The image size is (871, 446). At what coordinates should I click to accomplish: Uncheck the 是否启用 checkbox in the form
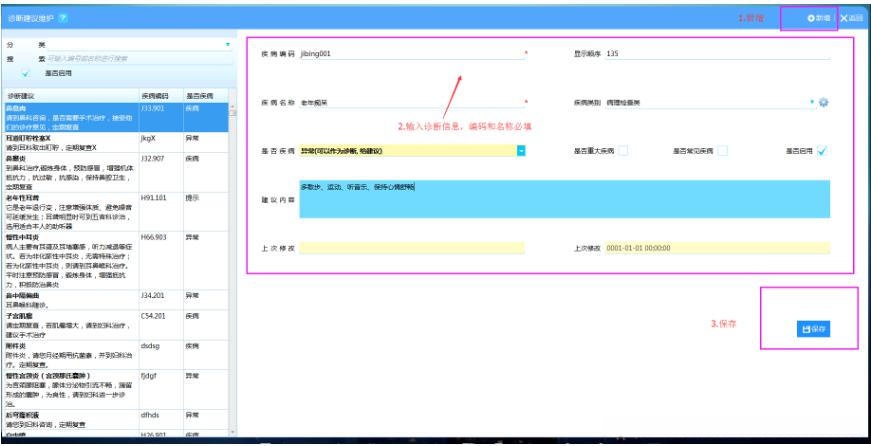(822, 151)
